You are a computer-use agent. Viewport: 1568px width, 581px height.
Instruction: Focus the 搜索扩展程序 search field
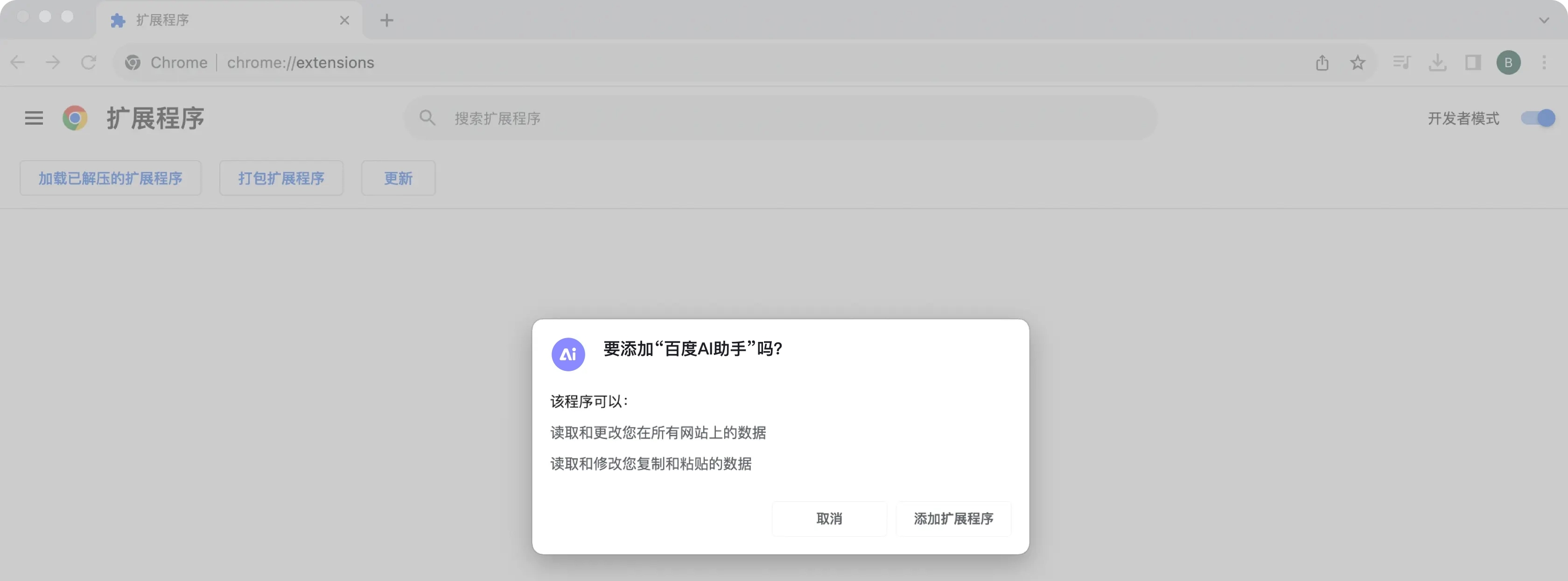pos(780,118)
